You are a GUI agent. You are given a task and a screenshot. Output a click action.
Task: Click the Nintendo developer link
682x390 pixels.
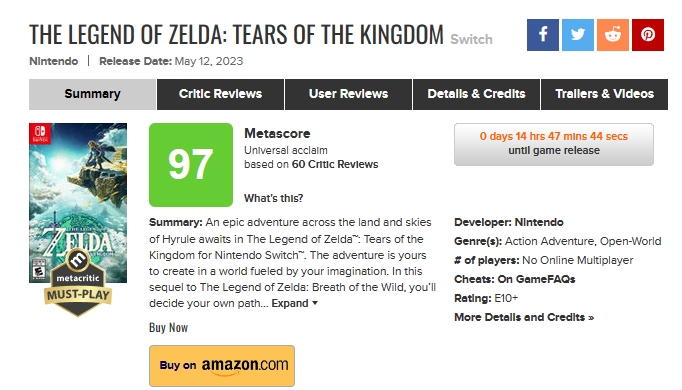coord(539,222)
